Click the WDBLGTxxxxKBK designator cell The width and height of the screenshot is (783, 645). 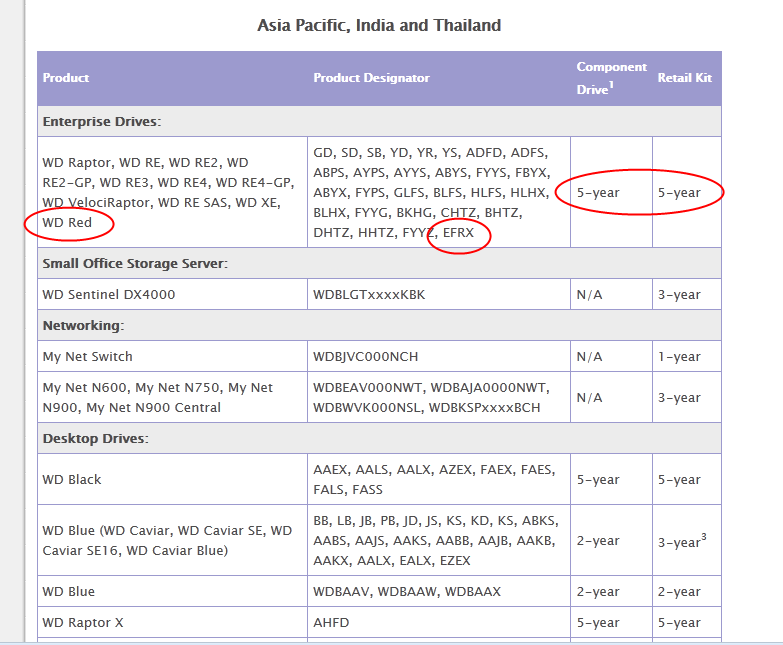(439, 294)
